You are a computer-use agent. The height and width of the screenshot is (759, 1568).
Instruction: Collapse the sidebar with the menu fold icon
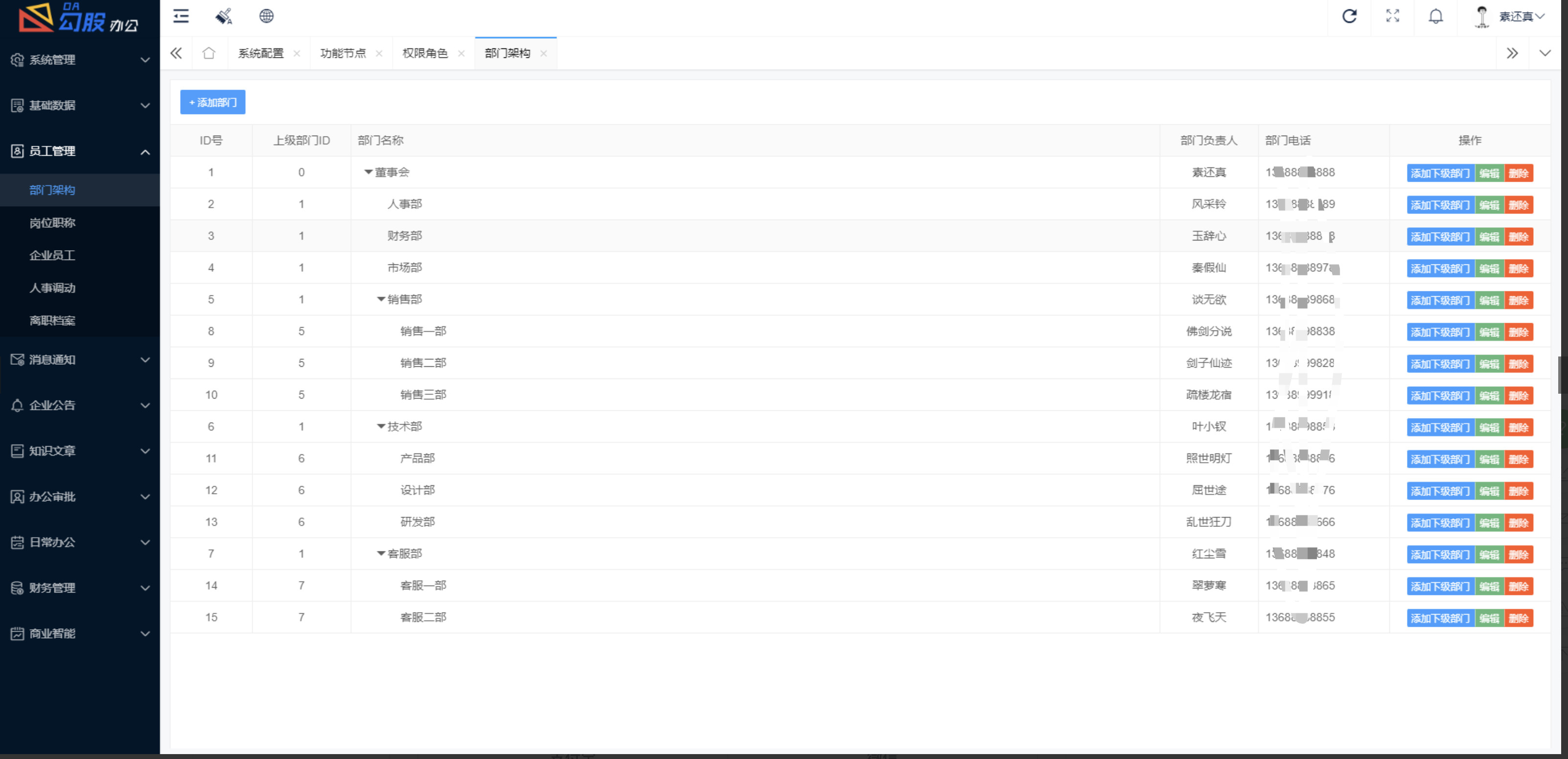coord(181,16)
